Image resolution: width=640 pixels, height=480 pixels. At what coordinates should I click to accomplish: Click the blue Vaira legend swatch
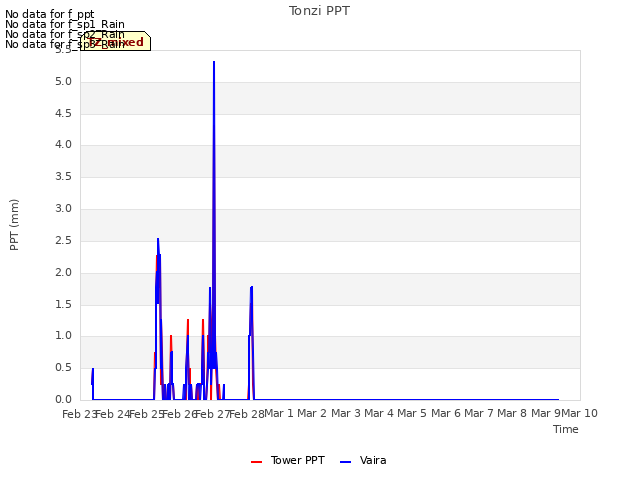tap(345, 462)
